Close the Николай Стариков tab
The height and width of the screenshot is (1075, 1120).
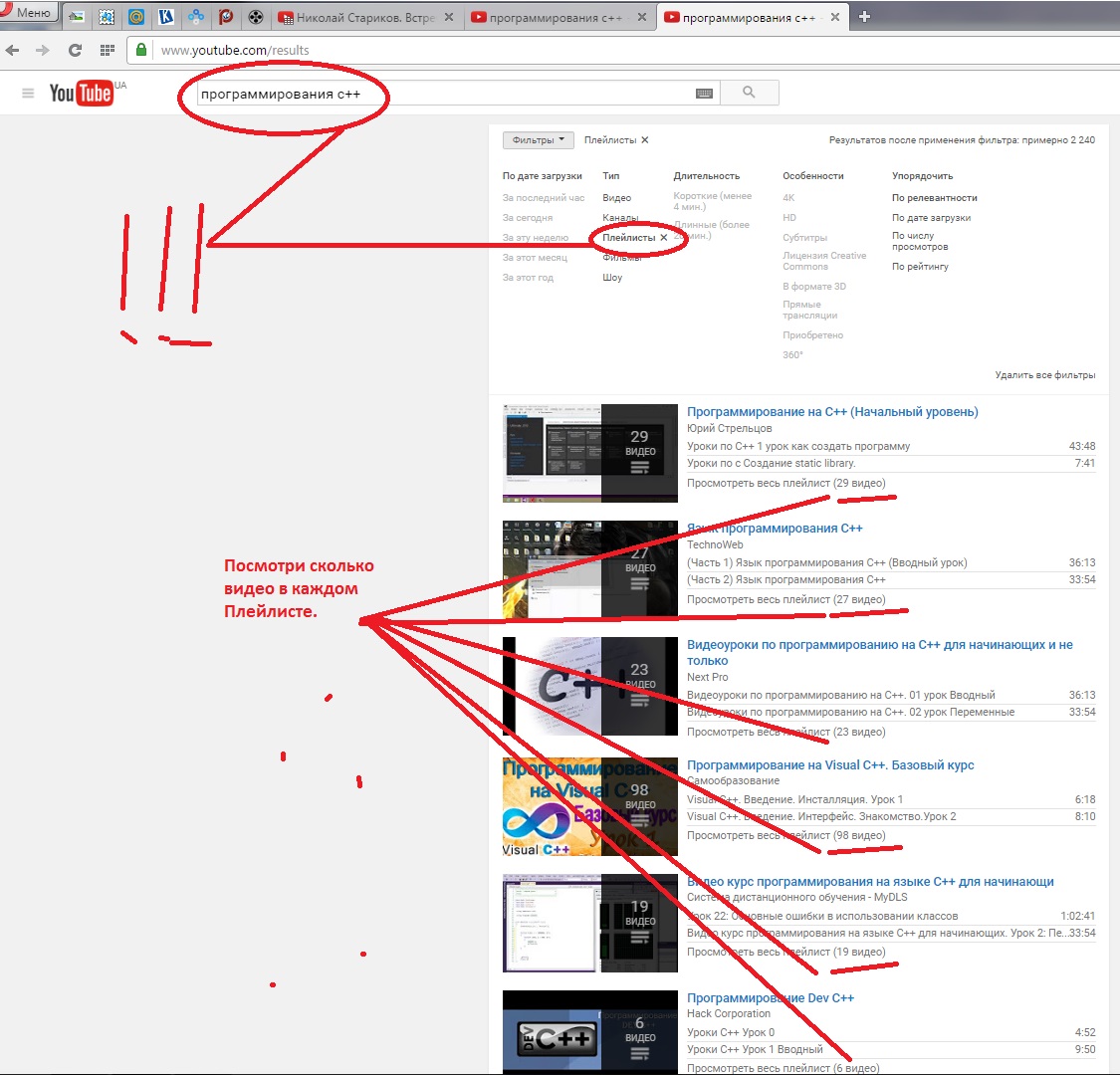tap(449, 17)
